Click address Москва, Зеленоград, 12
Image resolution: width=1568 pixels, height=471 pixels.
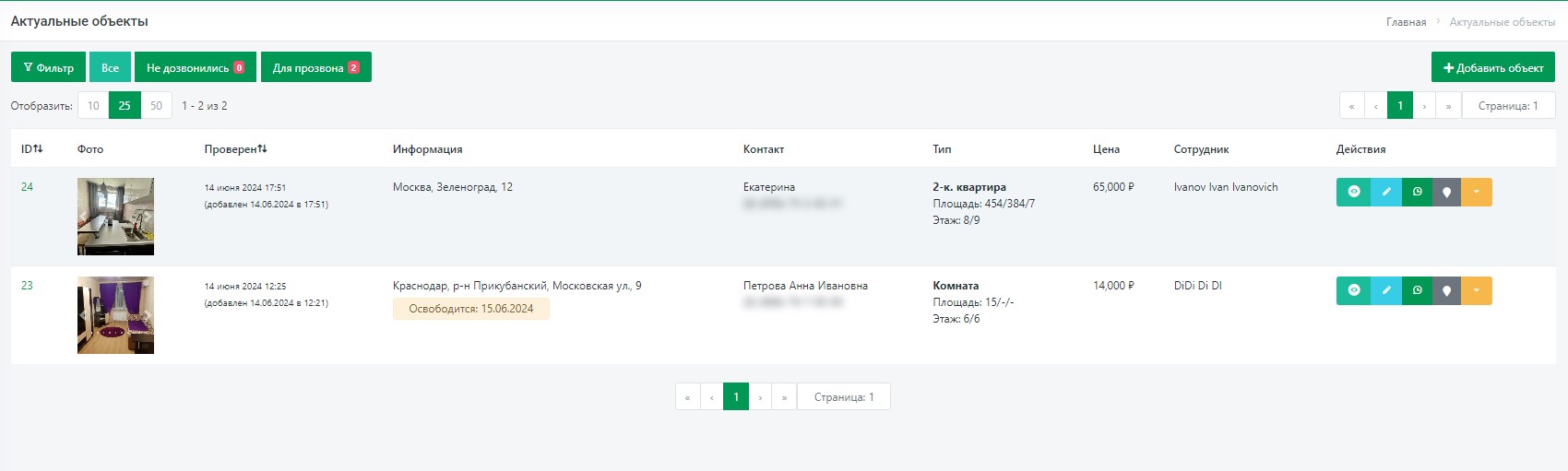click(453, 186)
